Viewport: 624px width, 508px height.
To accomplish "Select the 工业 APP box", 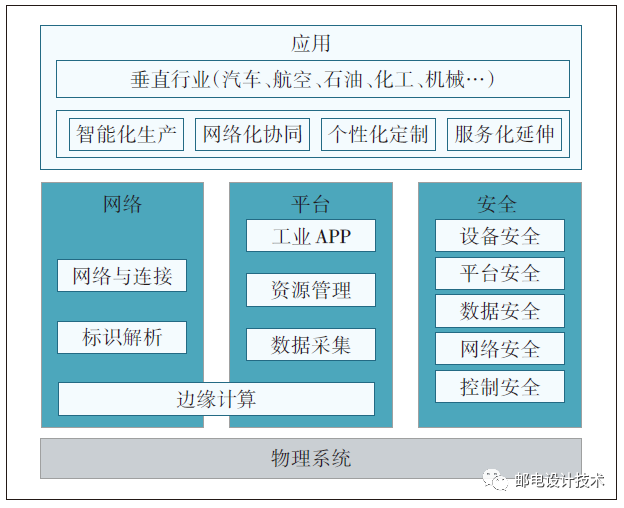I will (311, 236).
